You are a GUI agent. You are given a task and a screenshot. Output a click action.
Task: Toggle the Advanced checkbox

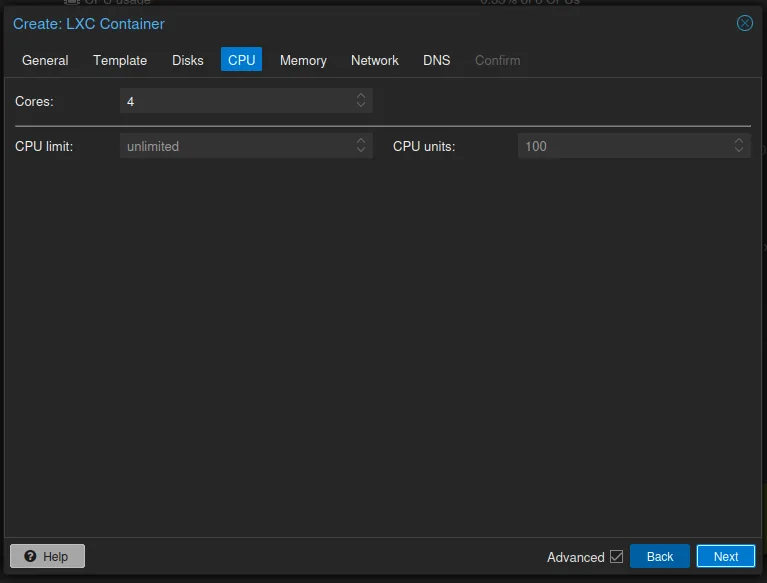(x=616, y=557)
